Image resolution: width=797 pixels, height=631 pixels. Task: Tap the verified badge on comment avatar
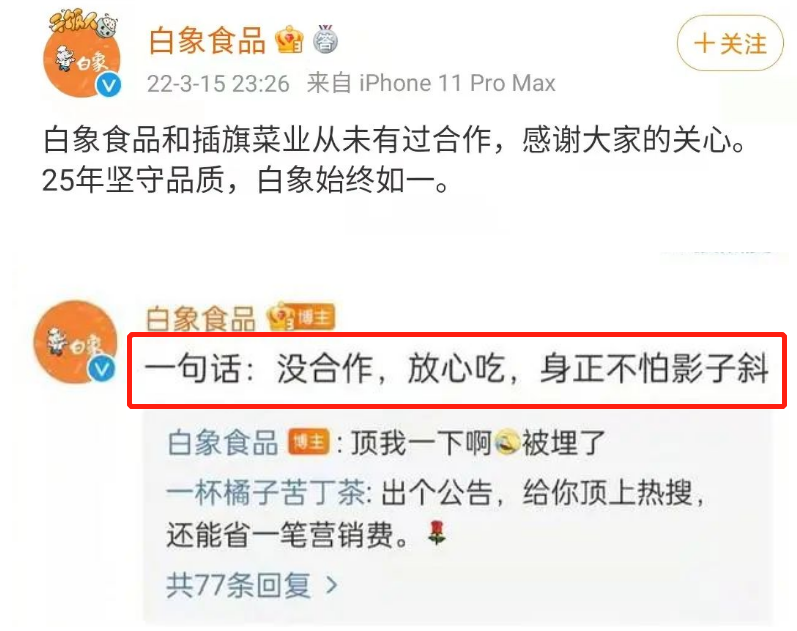pyautogui.click(x=102, y=369)
